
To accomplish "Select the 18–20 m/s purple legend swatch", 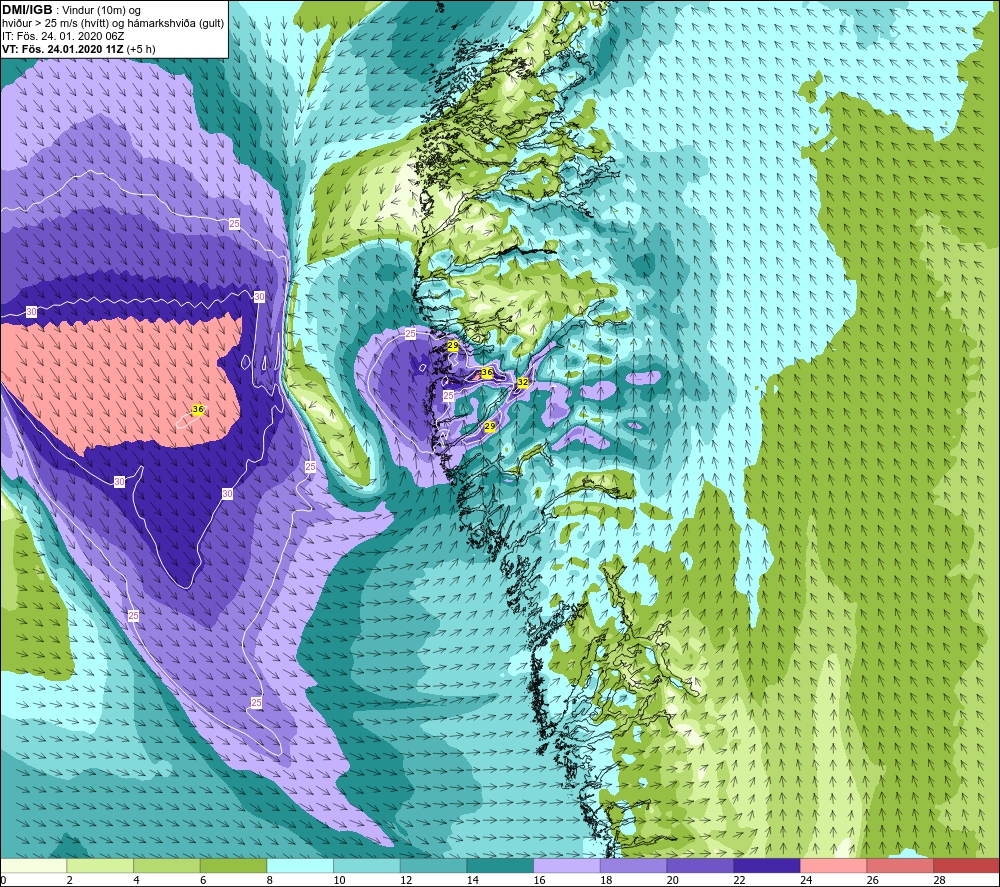I will coord(633,866).
